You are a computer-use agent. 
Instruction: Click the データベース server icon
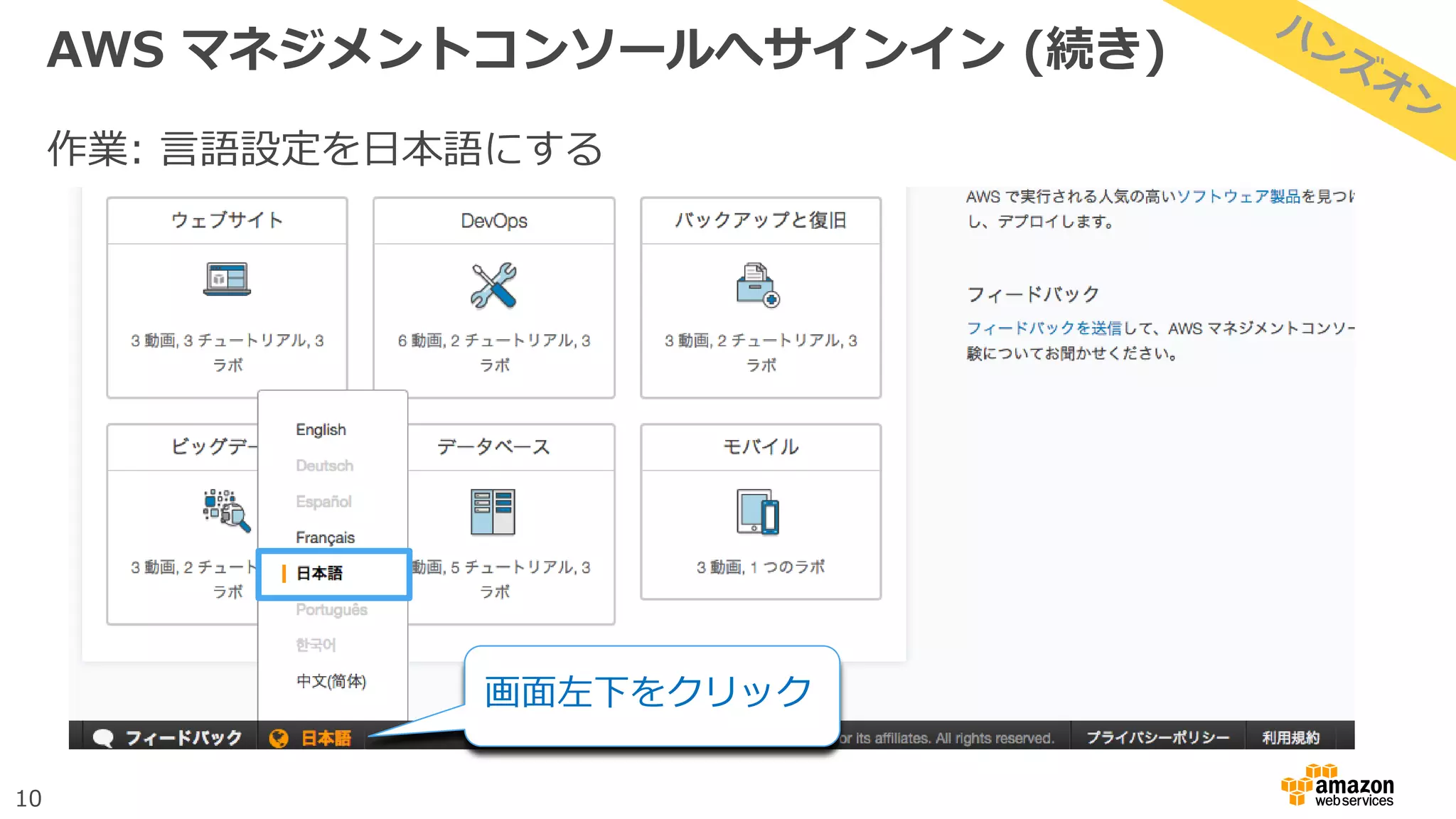493,512
